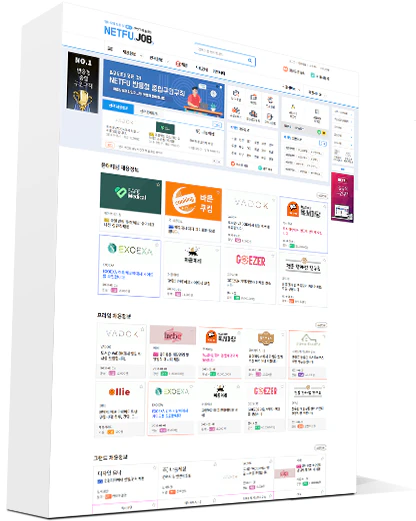Click EXCEXA logo in the first card grid
This screenshot has height=521, width=416.
click(130, 250)
